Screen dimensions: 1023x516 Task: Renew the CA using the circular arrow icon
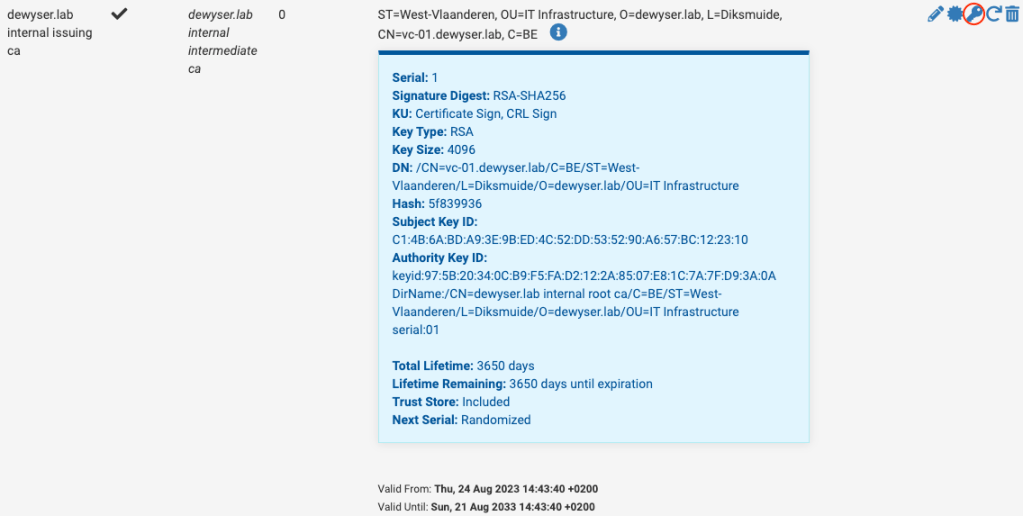click(994, 15)
